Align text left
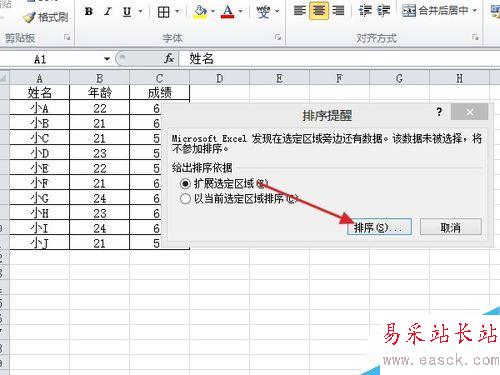The height and width of the screenshot is (375, 500). coord(300,11)
